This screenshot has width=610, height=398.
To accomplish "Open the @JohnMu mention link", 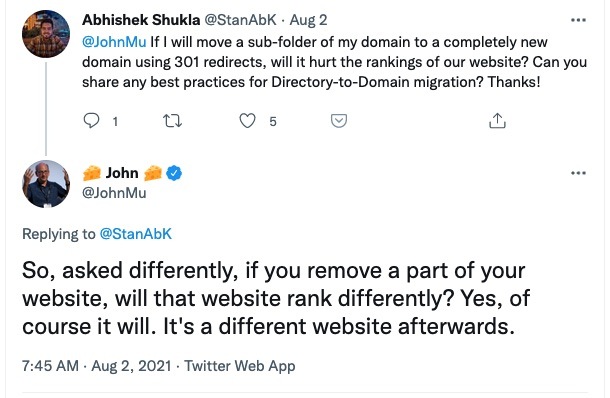I will [x=114, y=42].
